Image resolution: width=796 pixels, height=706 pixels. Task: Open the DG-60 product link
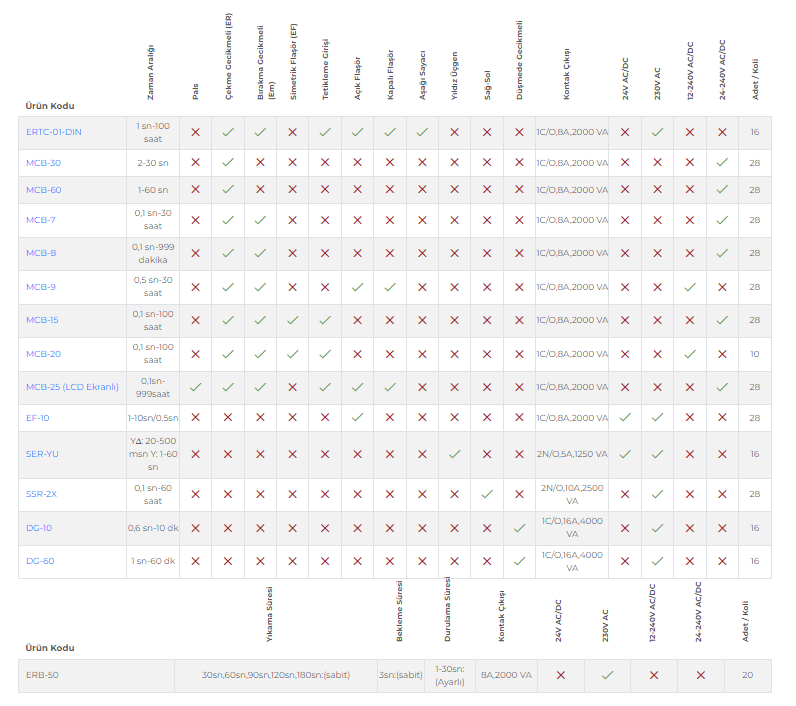pos(40,561)
